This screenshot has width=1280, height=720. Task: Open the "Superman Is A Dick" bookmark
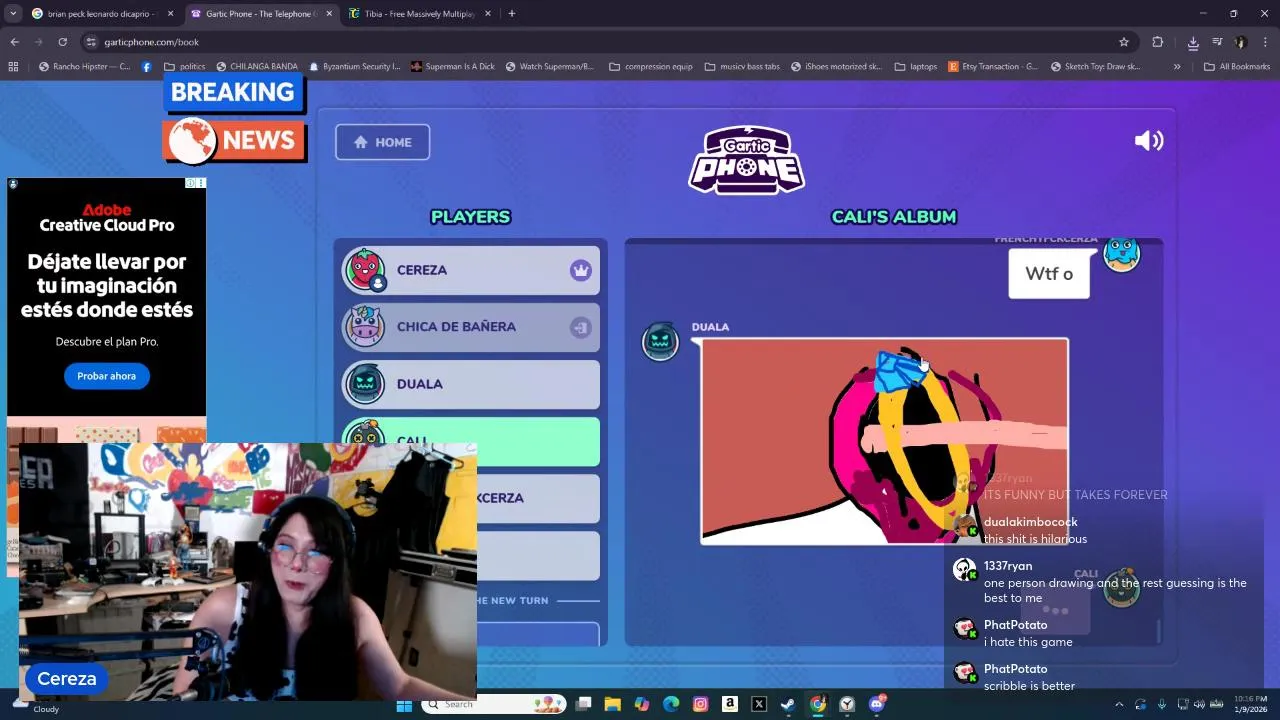(x=452, y=67)
